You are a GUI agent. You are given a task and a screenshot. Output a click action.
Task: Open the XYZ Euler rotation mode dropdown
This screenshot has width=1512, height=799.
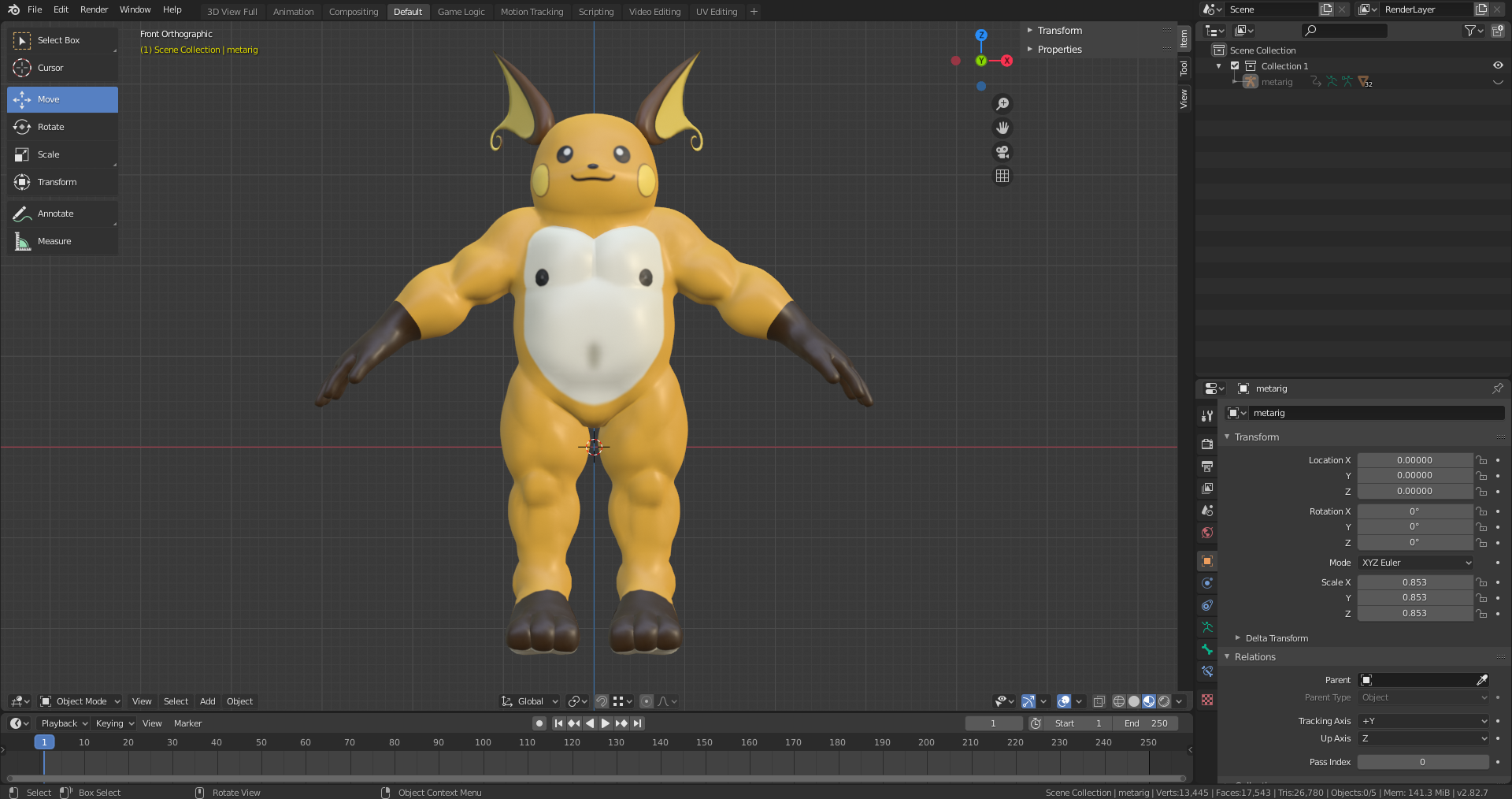click(1415, 563)
